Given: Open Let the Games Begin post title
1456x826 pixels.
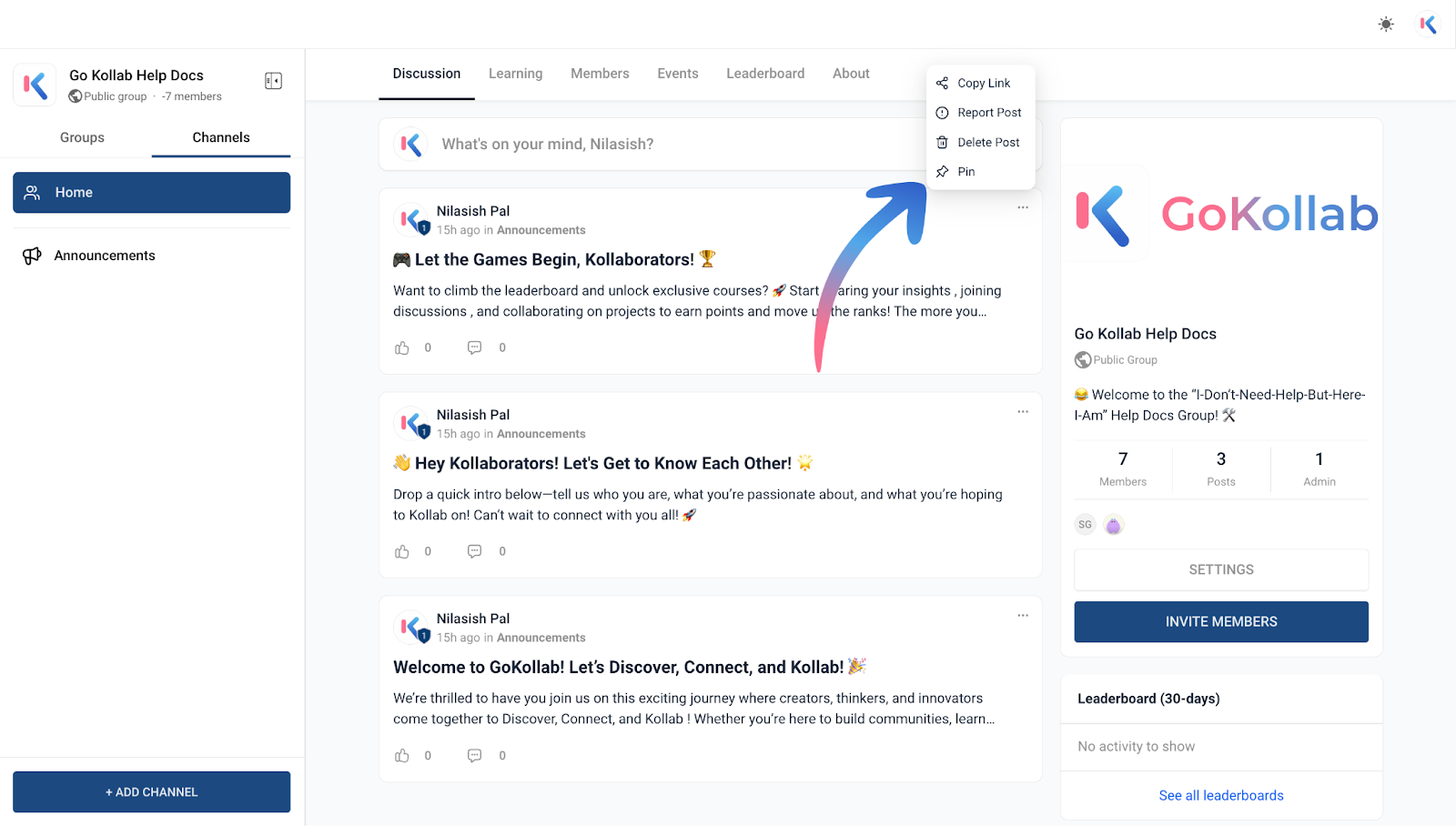Looking at the screenshot, I should pos(554,259).
